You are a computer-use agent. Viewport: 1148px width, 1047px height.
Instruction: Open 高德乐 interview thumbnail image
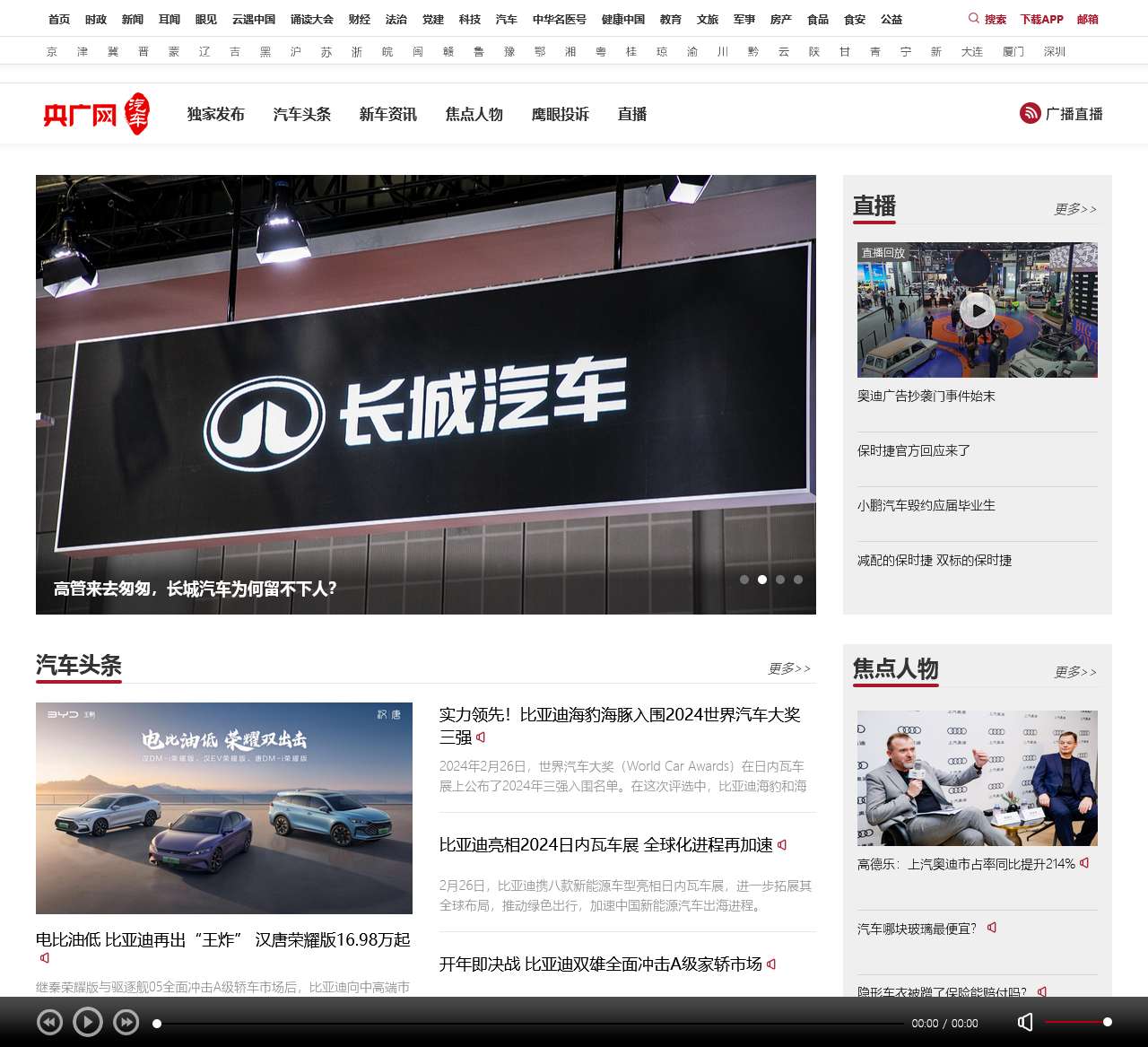pyautogui.click(x=978, y=778)
